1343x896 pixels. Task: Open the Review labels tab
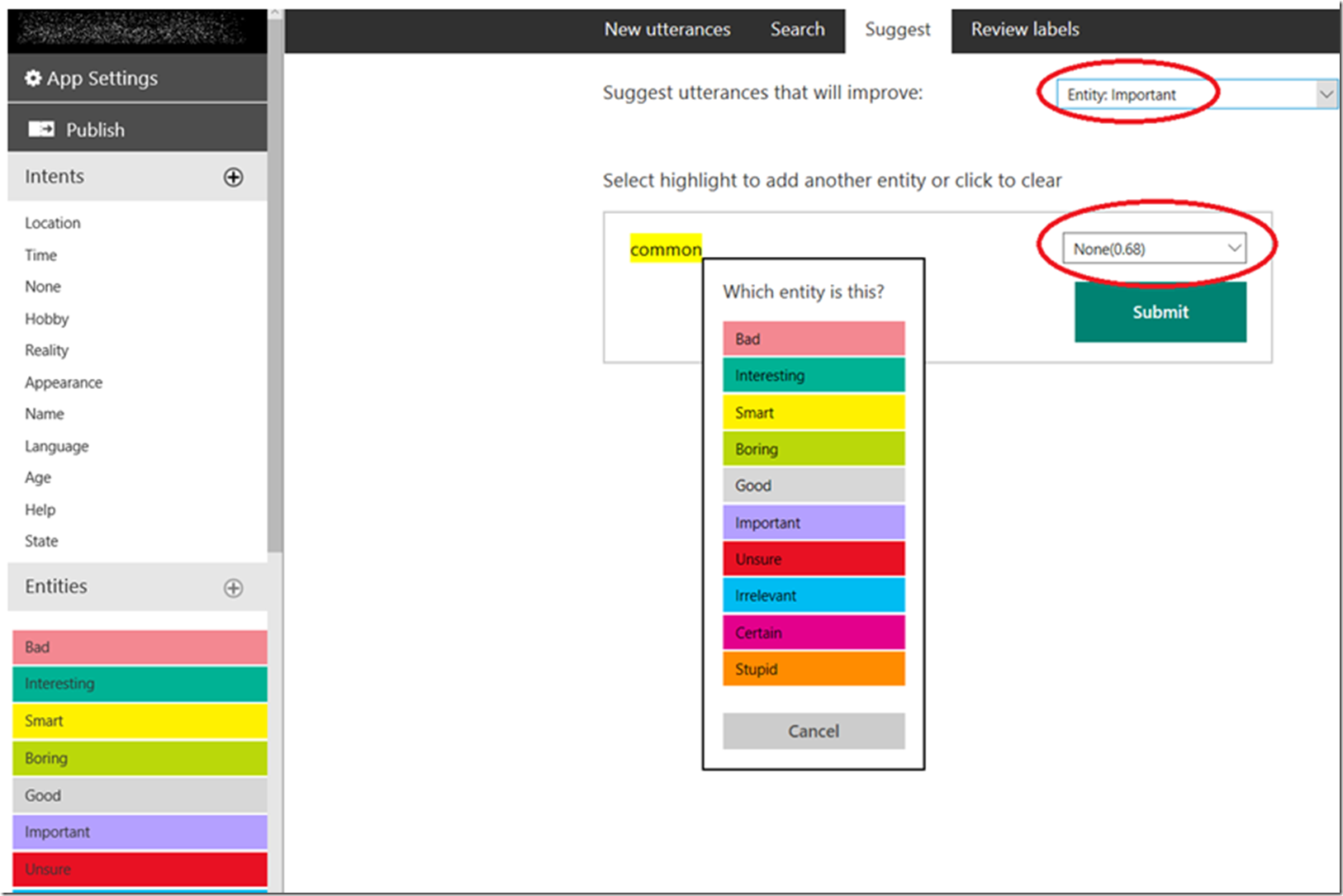[x=1025, y=30]
